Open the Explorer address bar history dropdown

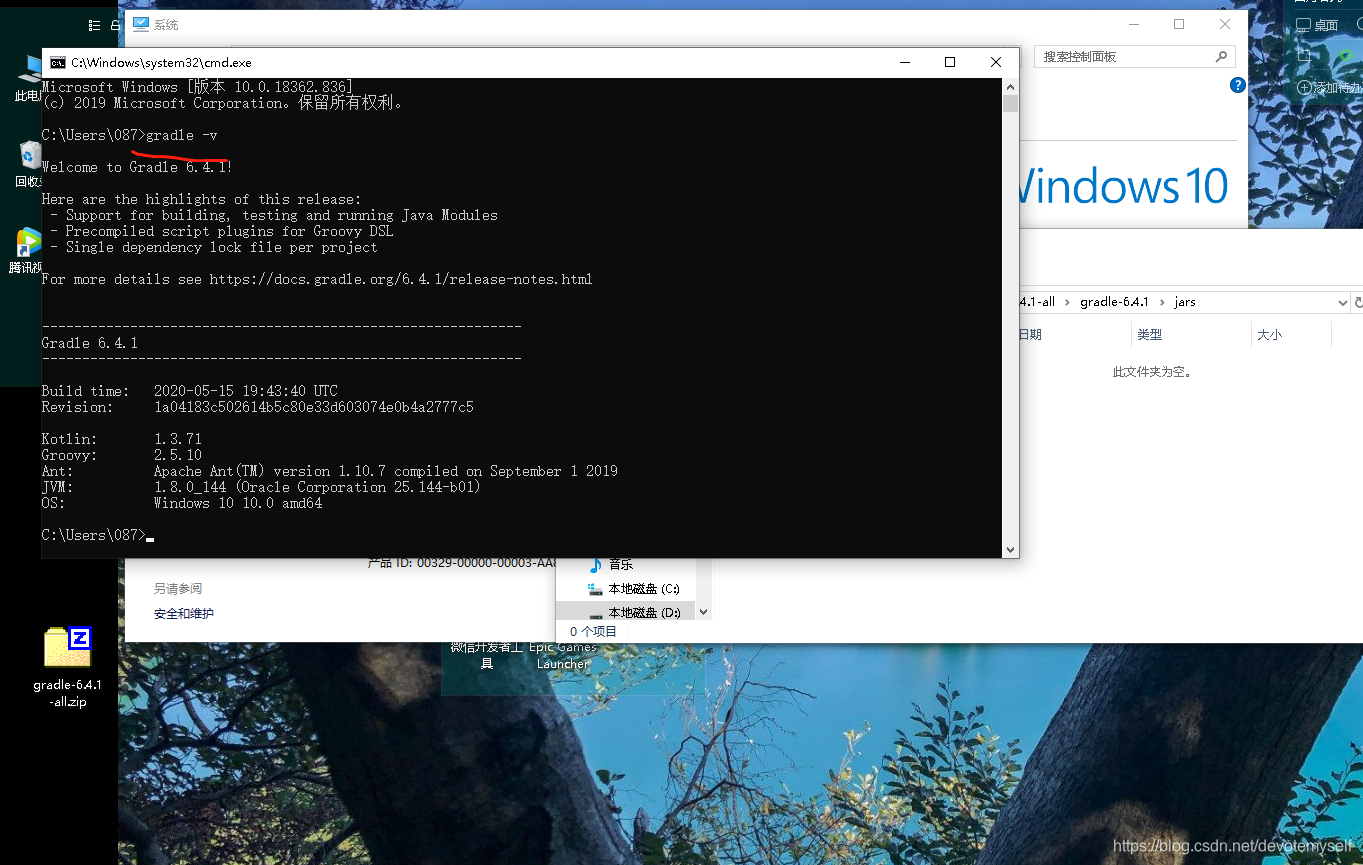coord(1342,302)
